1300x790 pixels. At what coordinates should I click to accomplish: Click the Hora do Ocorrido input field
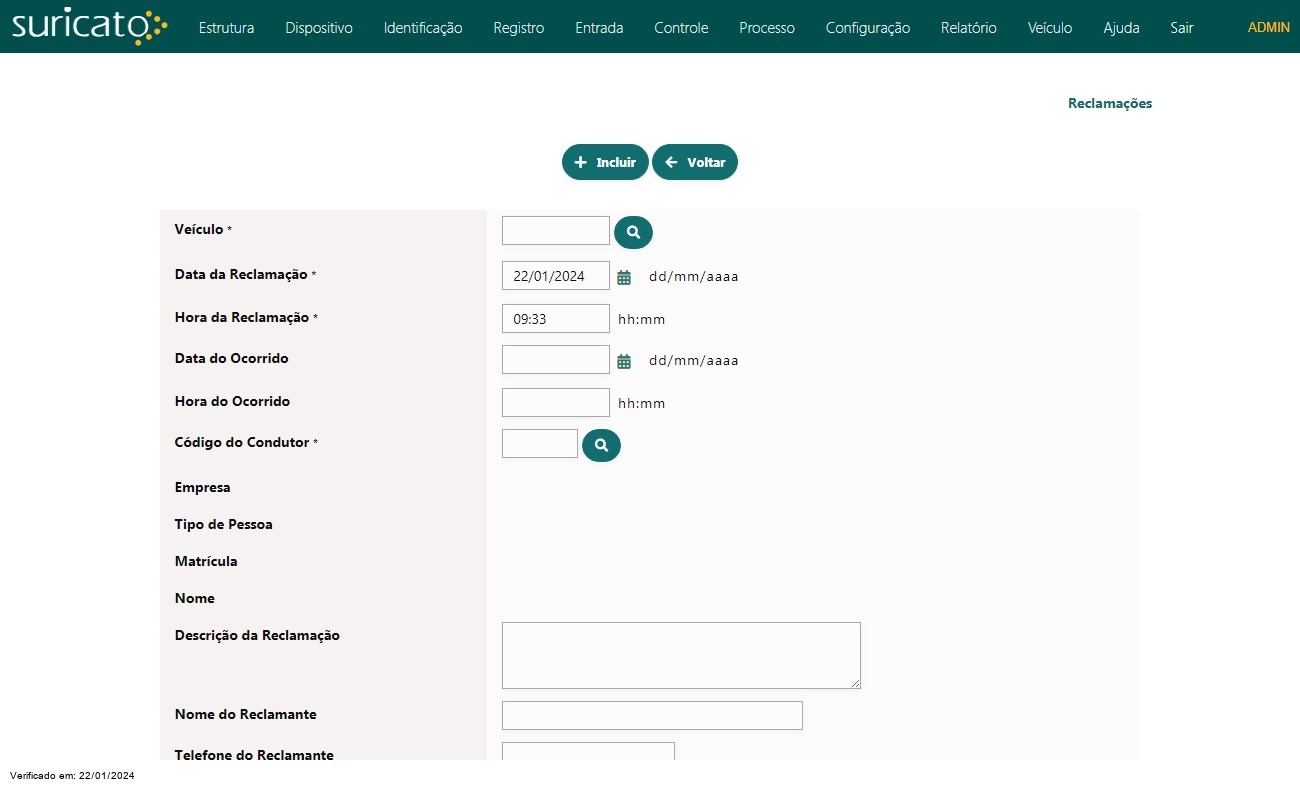pos(555,403)
